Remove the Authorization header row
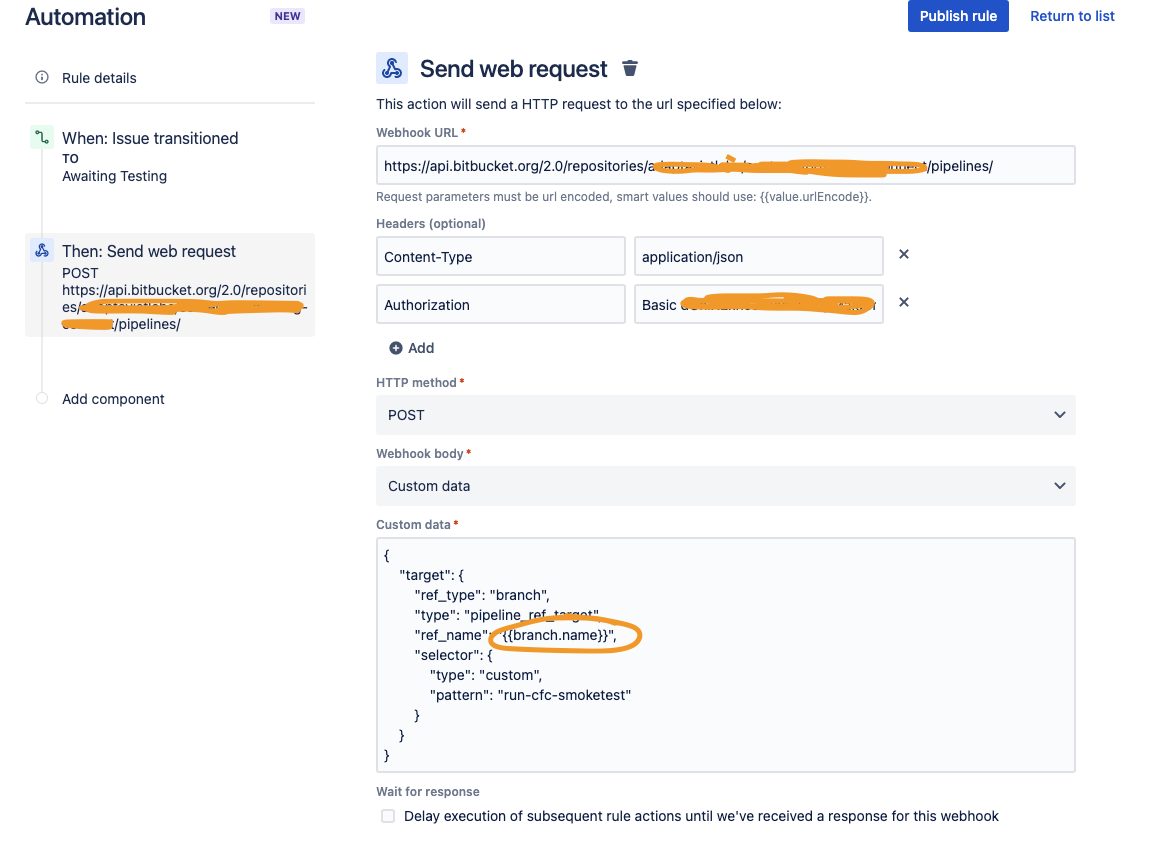This screenshot has width=1150, height=846. (904, 302)
